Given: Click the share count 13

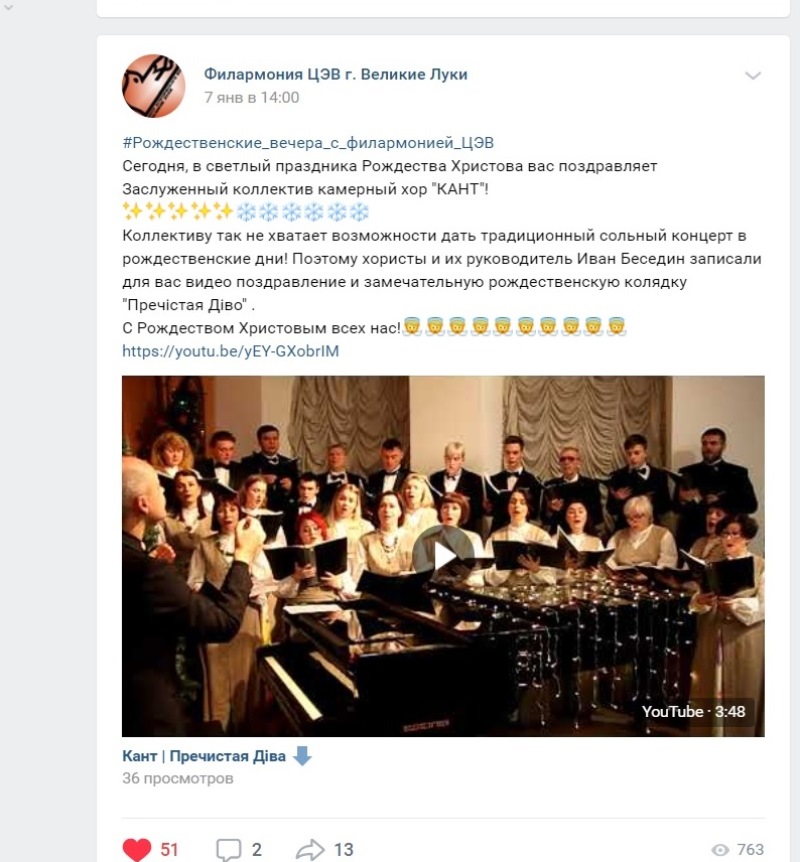Looking at the screenshot, I should point(344,849).
